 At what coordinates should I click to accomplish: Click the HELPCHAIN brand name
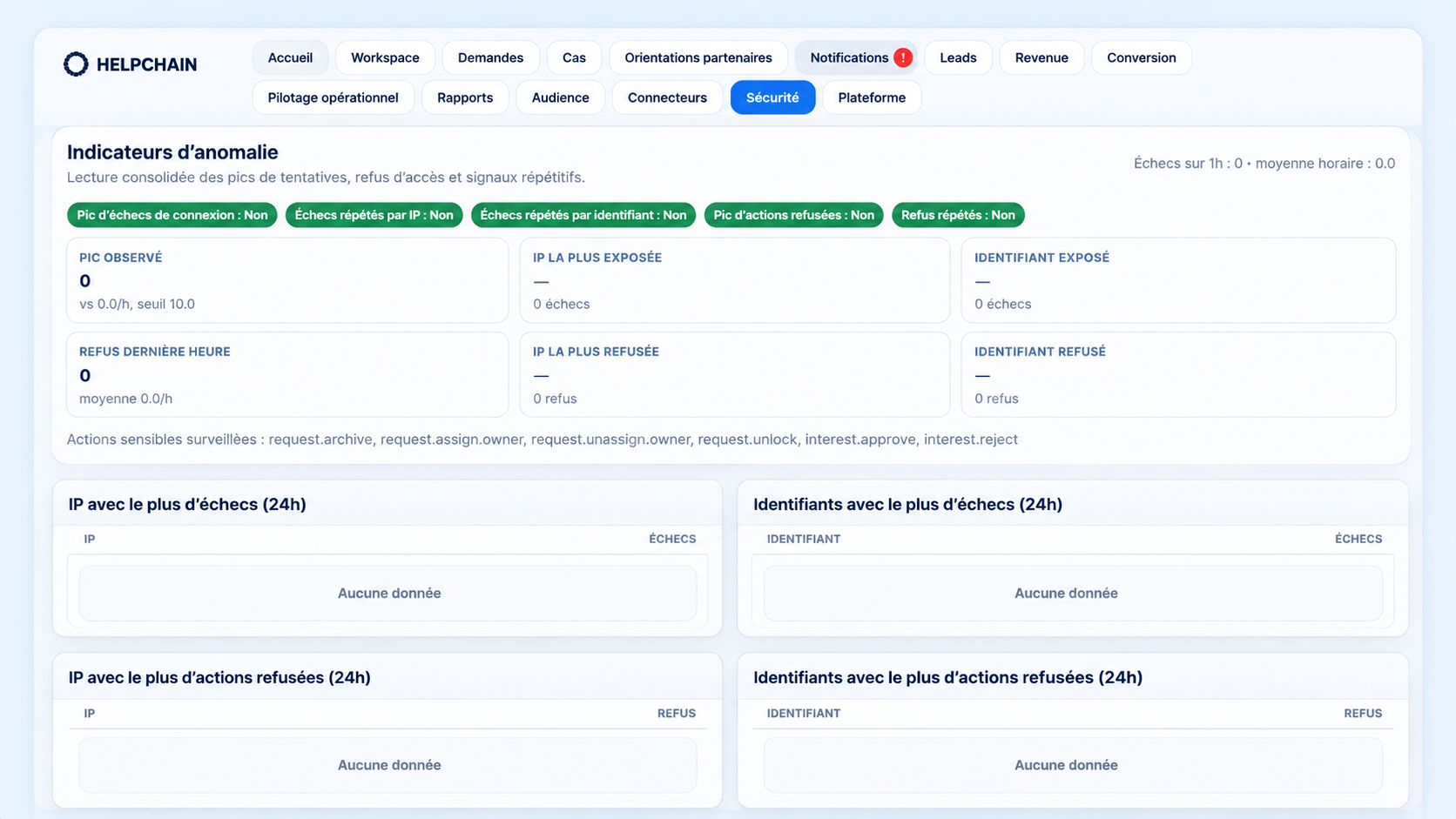[x=146, y=64]
